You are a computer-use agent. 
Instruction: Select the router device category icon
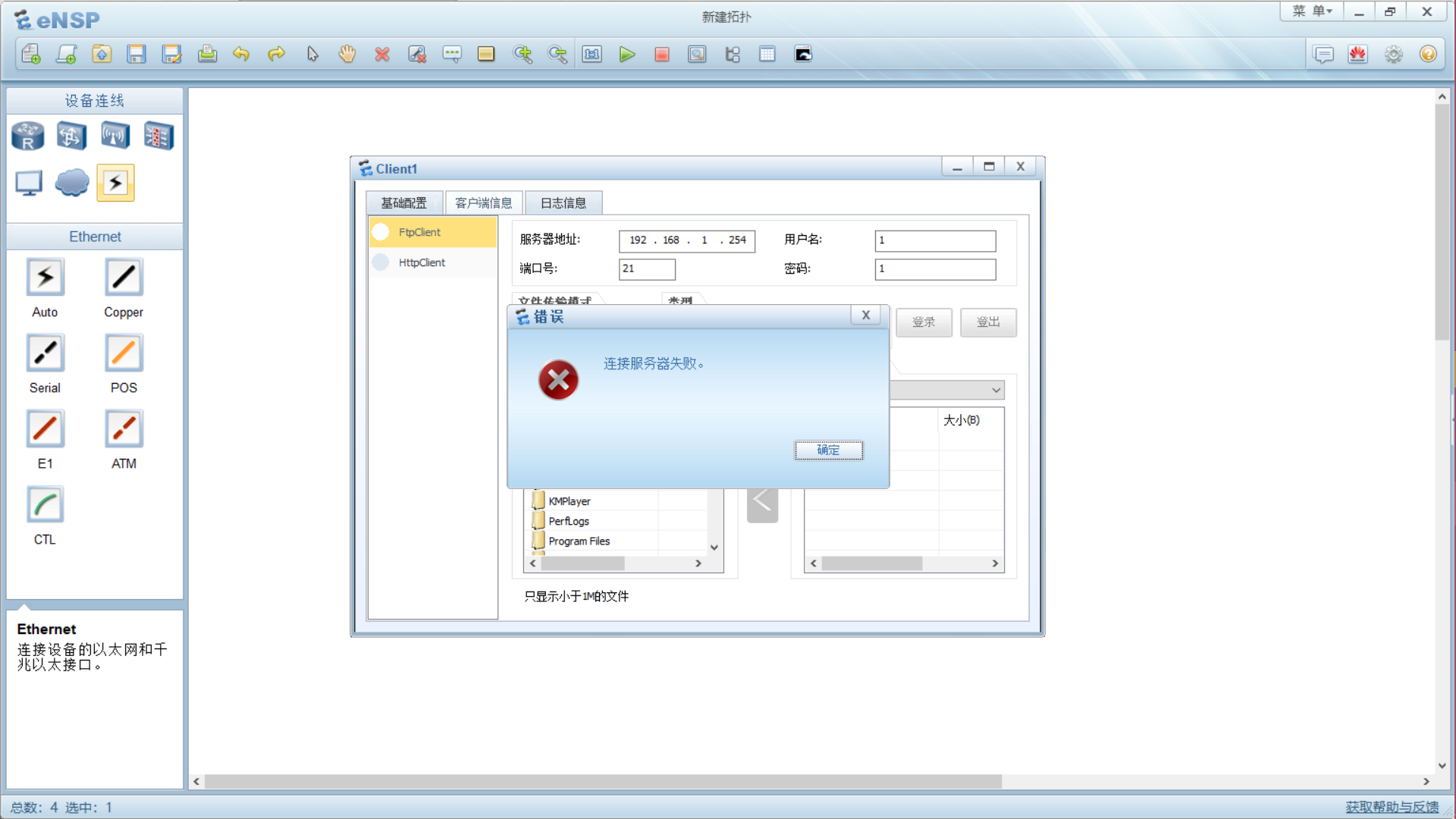[x=28, y=136]
